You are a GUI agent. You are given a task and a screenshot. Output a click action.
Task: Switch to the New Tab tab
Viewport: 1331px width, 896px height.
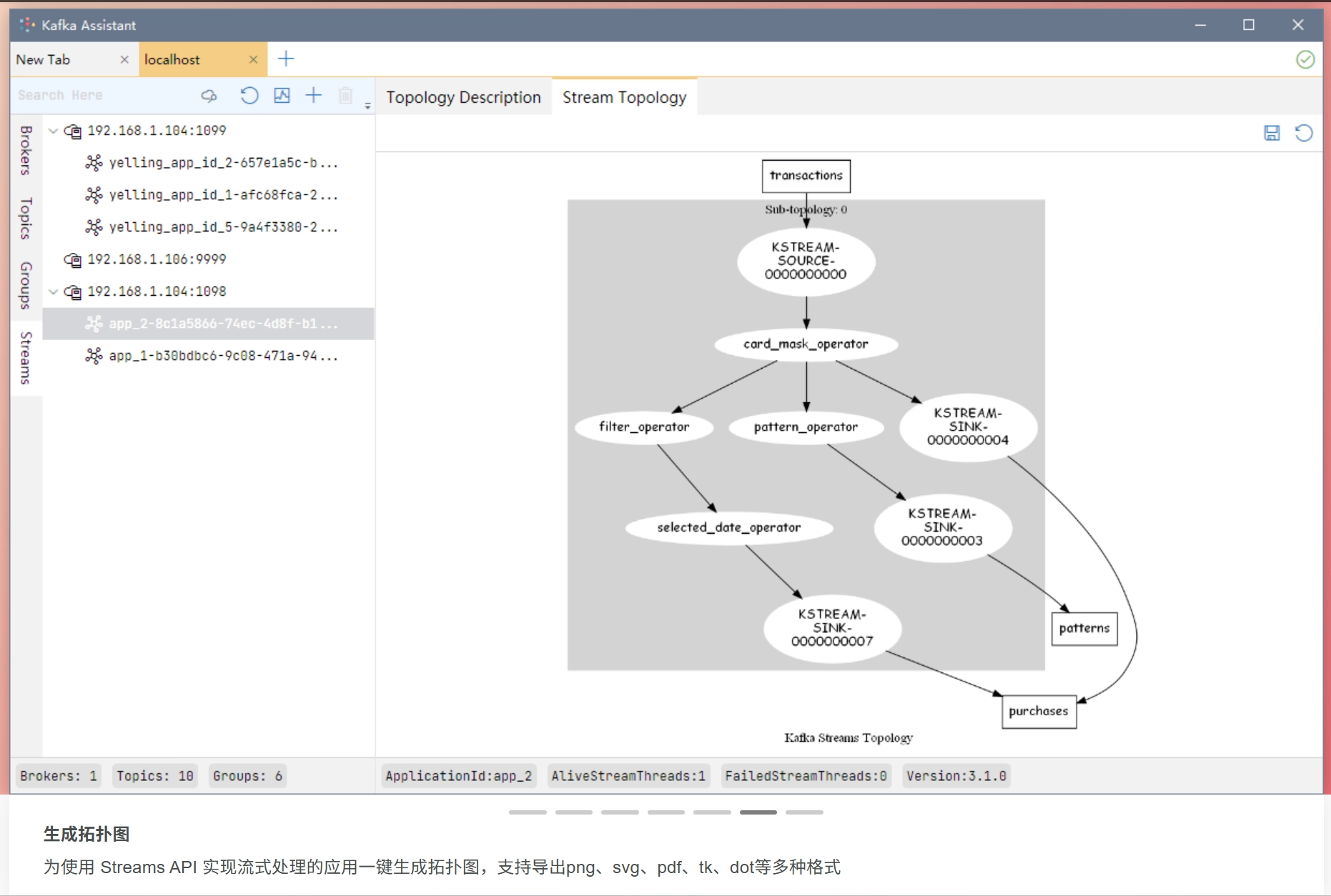43,60
